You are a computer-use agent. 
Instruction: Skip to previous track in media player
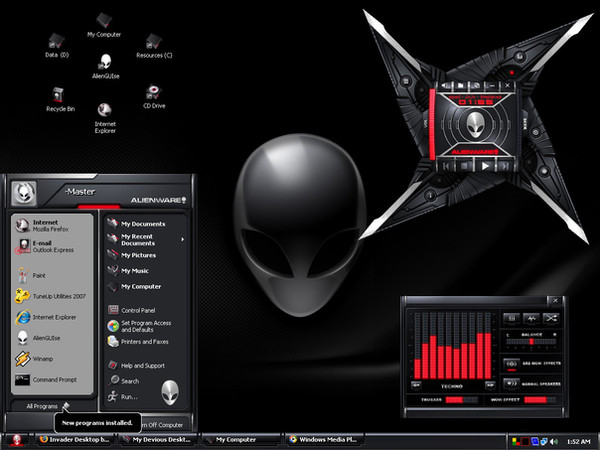pyautogui.click(x=447, y=166)
